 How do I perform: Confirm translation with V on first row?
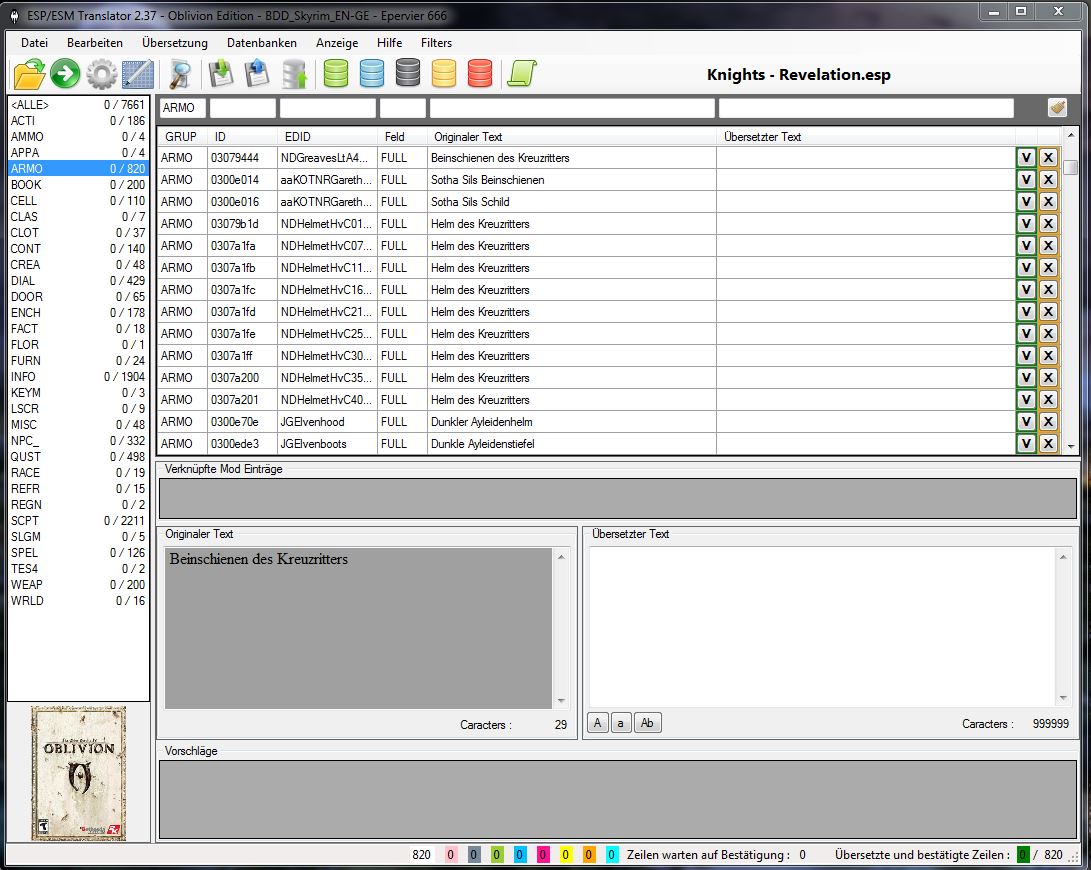(1026, 158)
